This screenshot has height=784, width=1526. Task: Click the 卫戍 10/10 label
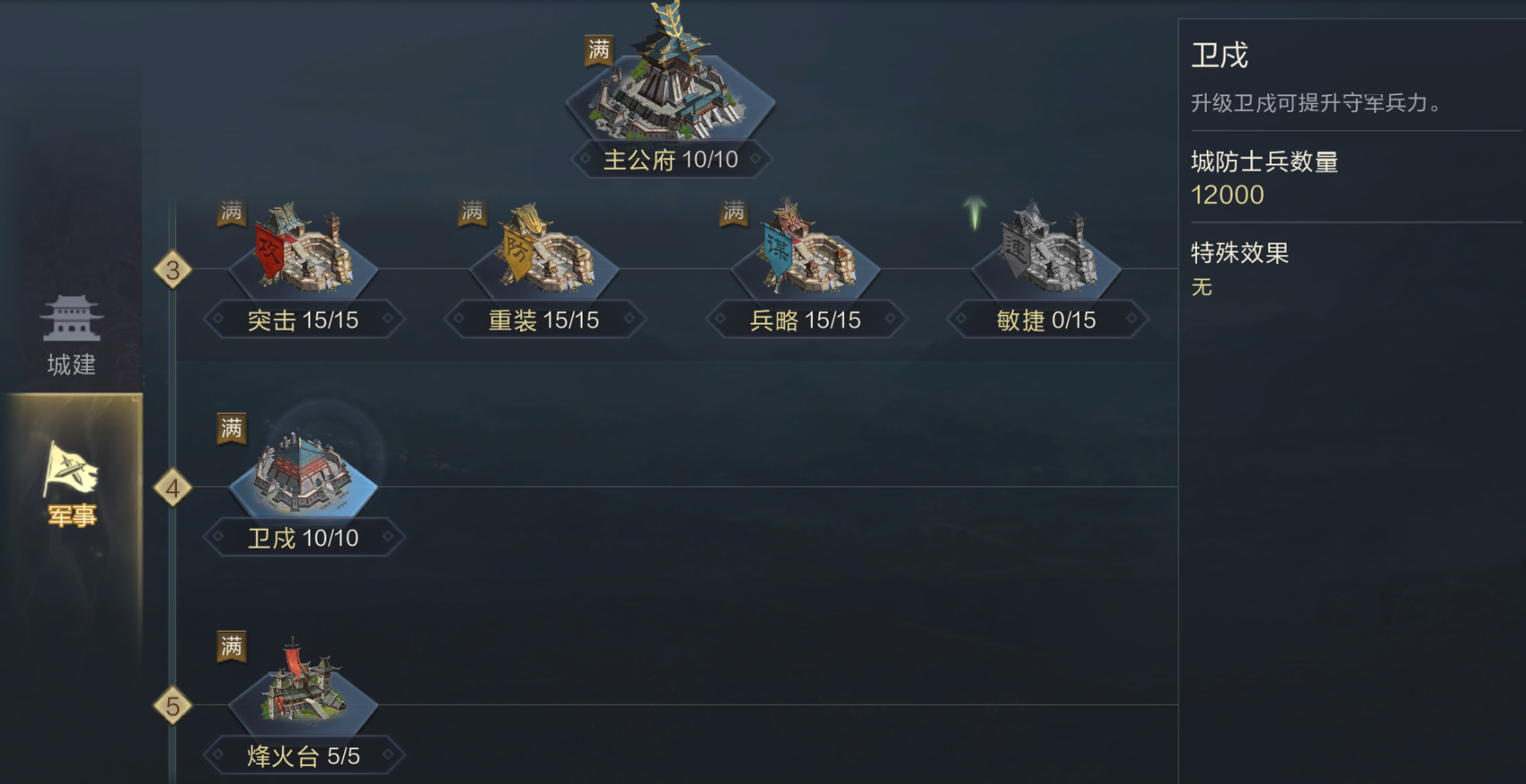pyautogui.click(x=303, y=539)
